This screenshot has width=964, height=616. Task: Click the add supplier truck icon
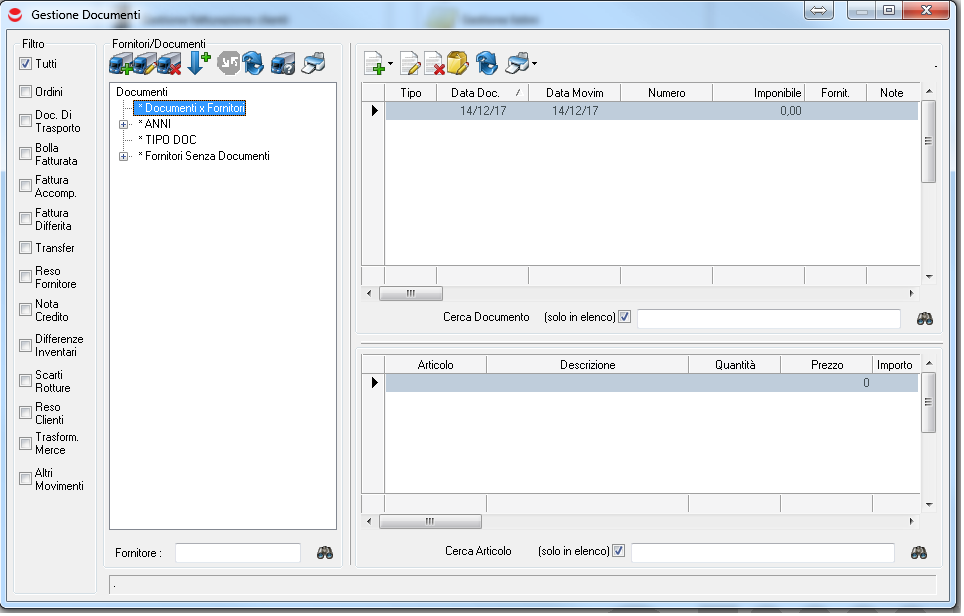120,65
